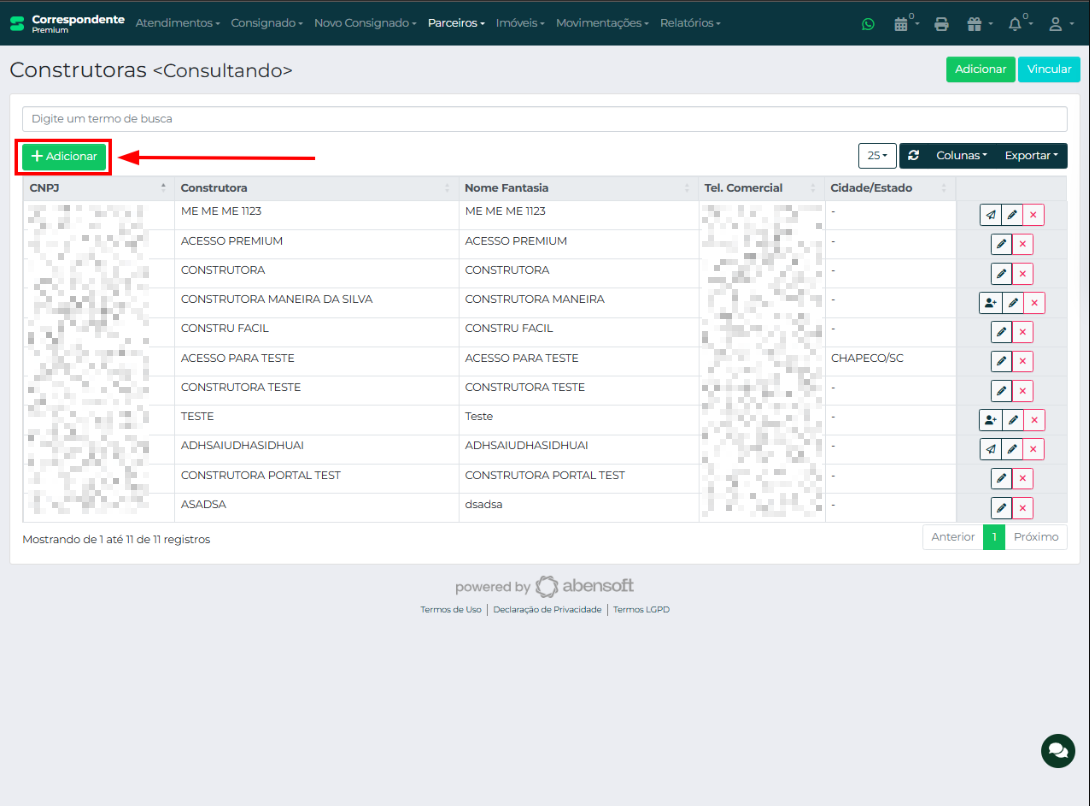Sort by the Cidade/Estado column header
1090x806 pixels.
click(x=889, y=188)
